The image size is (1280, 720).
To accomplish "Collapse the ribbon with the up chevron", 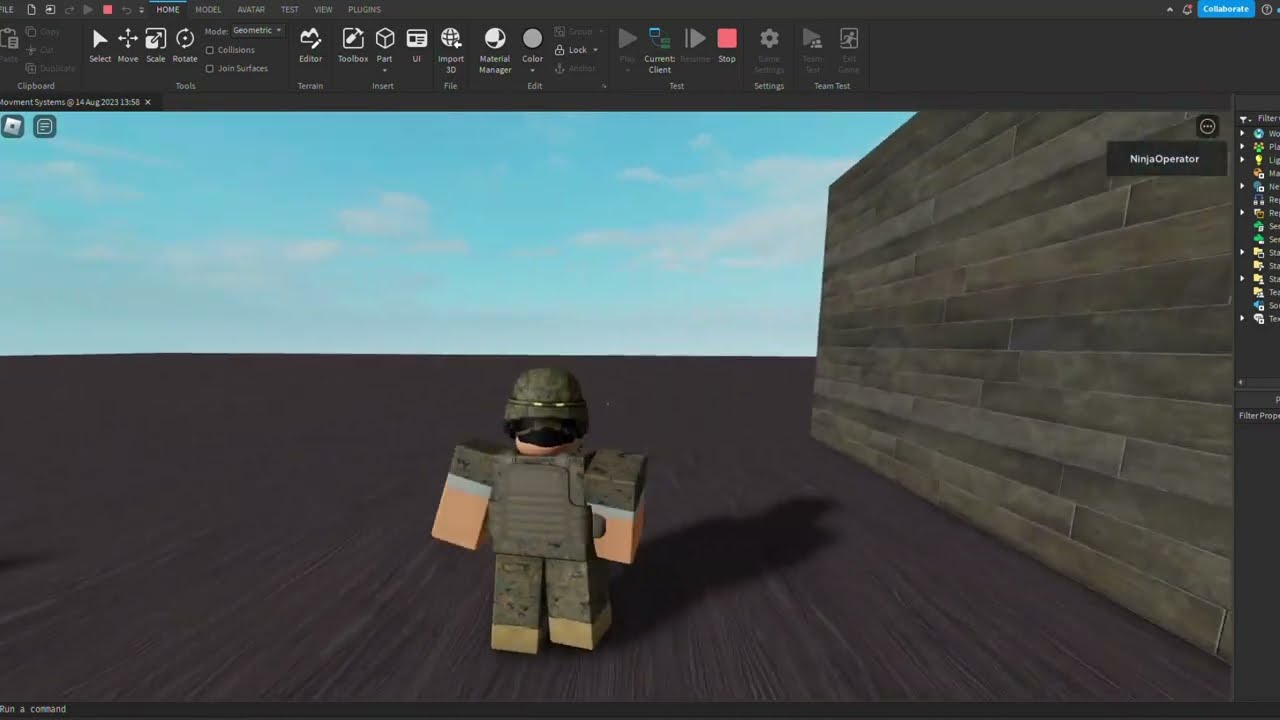I will [x=1170, y=9].
